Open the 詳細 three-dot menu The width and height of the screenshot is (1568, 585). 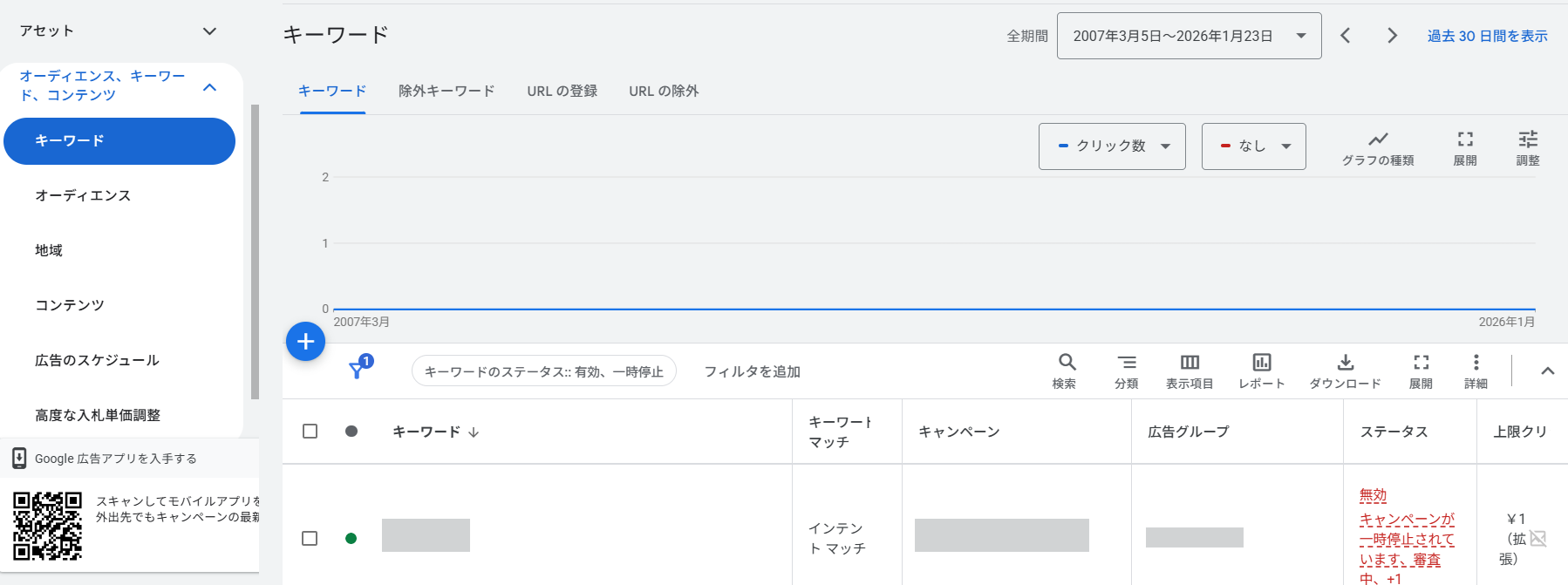pos(1476,363)
